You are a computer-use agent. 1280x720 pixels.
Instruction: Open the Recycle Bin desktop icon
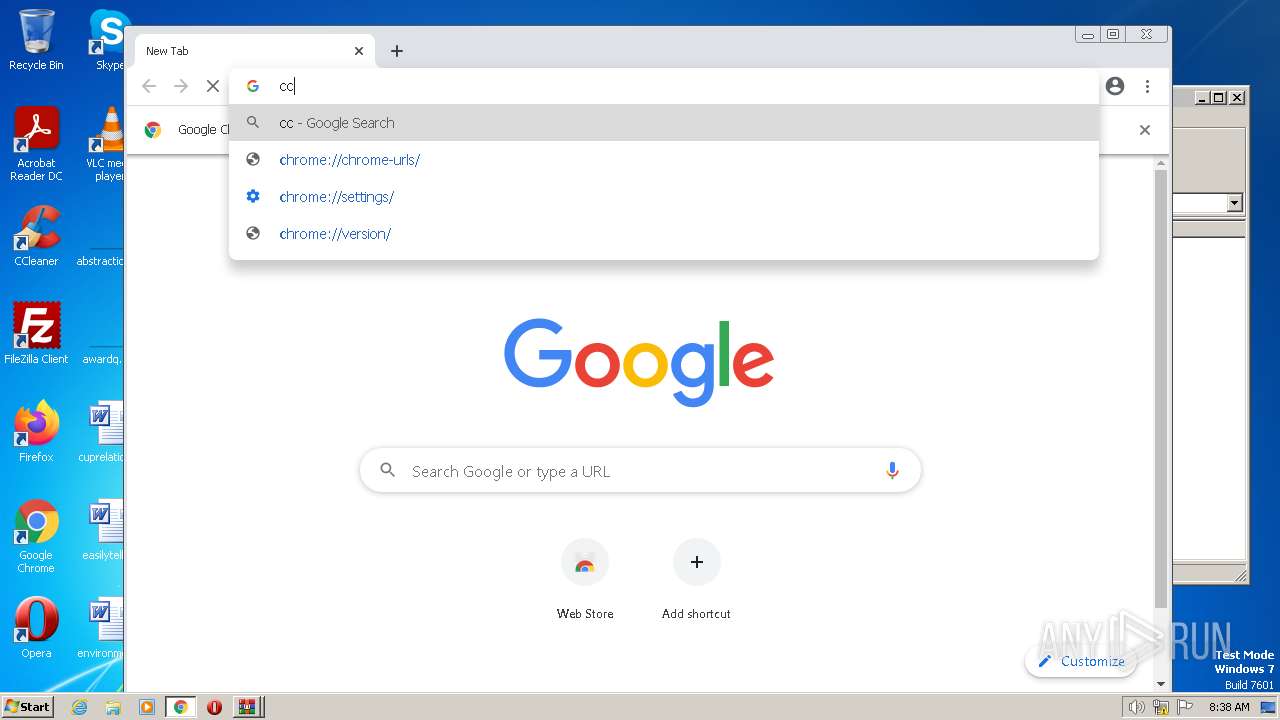(36, 40)
